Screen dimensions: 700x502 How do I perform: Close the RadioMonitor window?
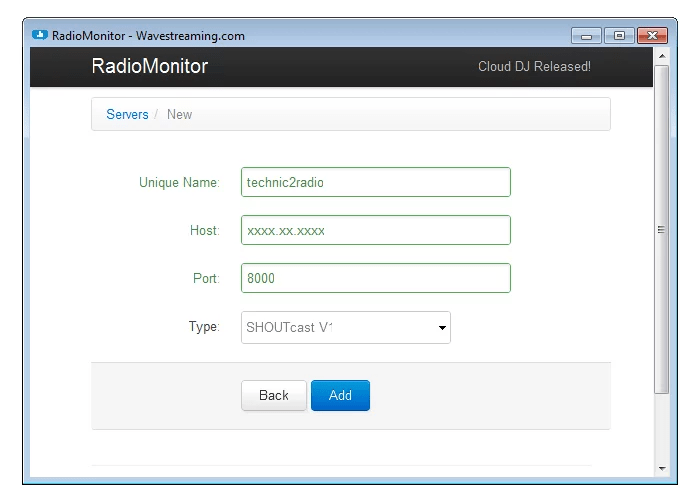pos(652,36)
